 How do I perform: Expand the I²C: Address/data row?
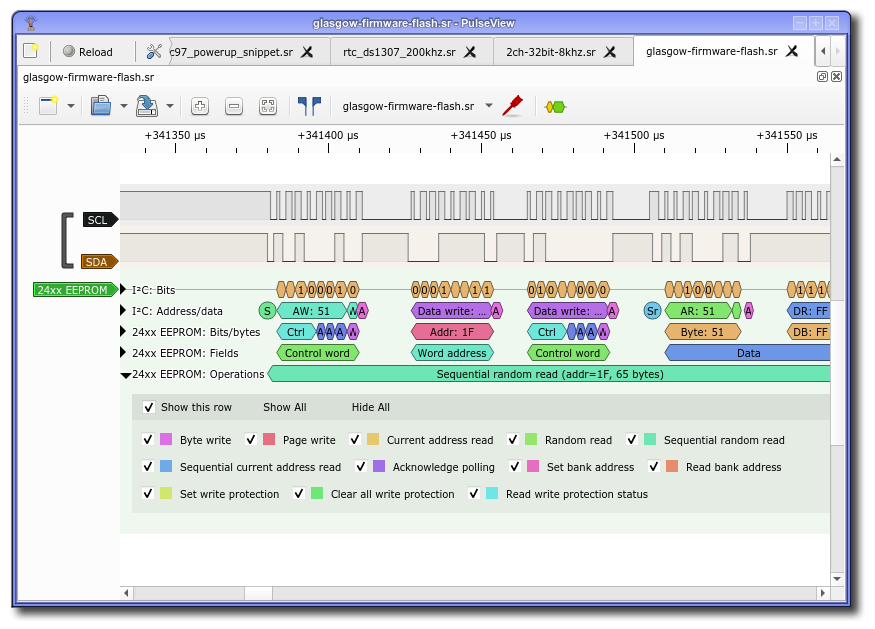click(123, 310)
